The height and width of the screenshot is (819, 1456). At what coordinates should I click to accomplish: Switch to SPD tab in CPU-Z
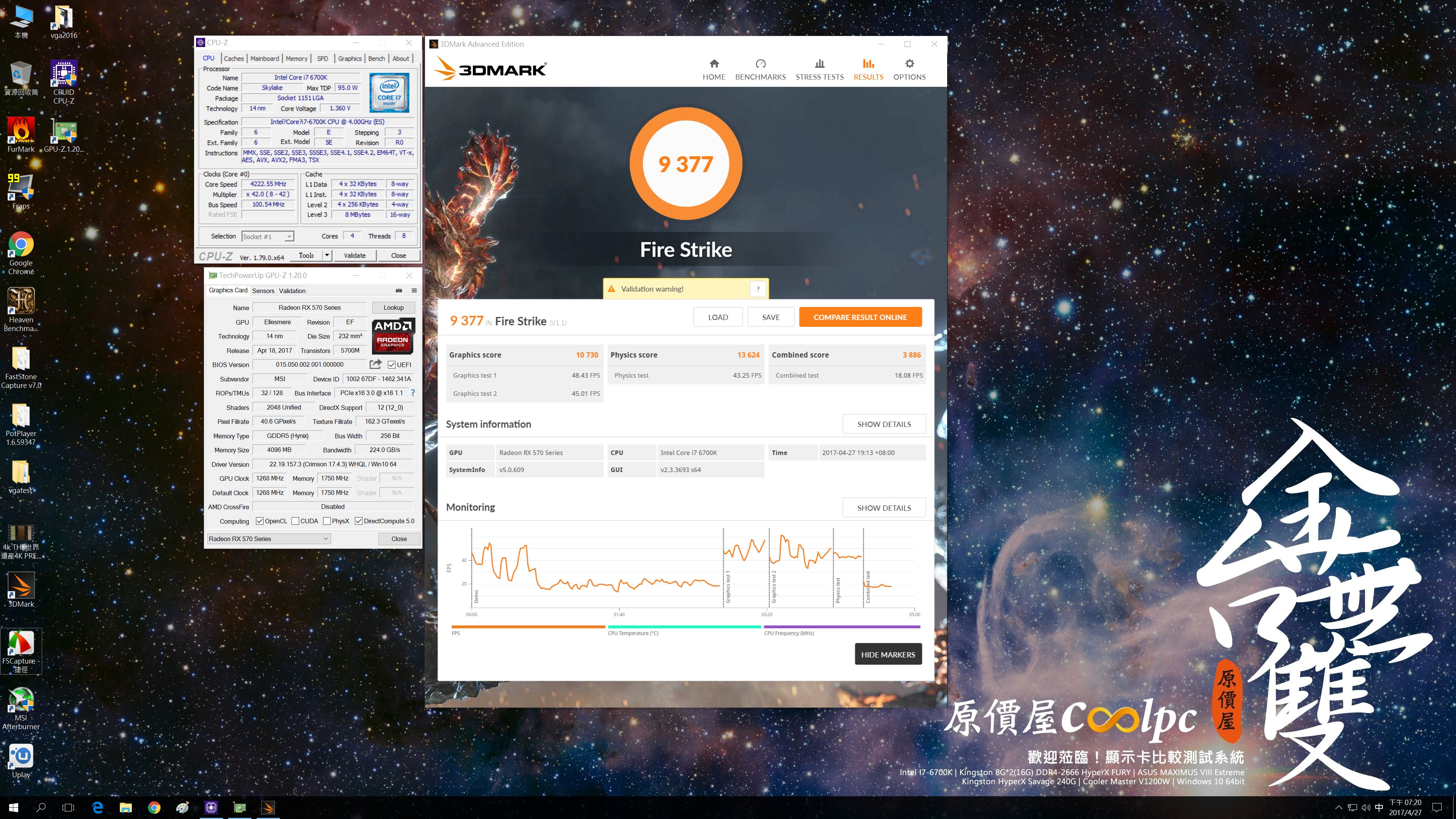(322, 58)
